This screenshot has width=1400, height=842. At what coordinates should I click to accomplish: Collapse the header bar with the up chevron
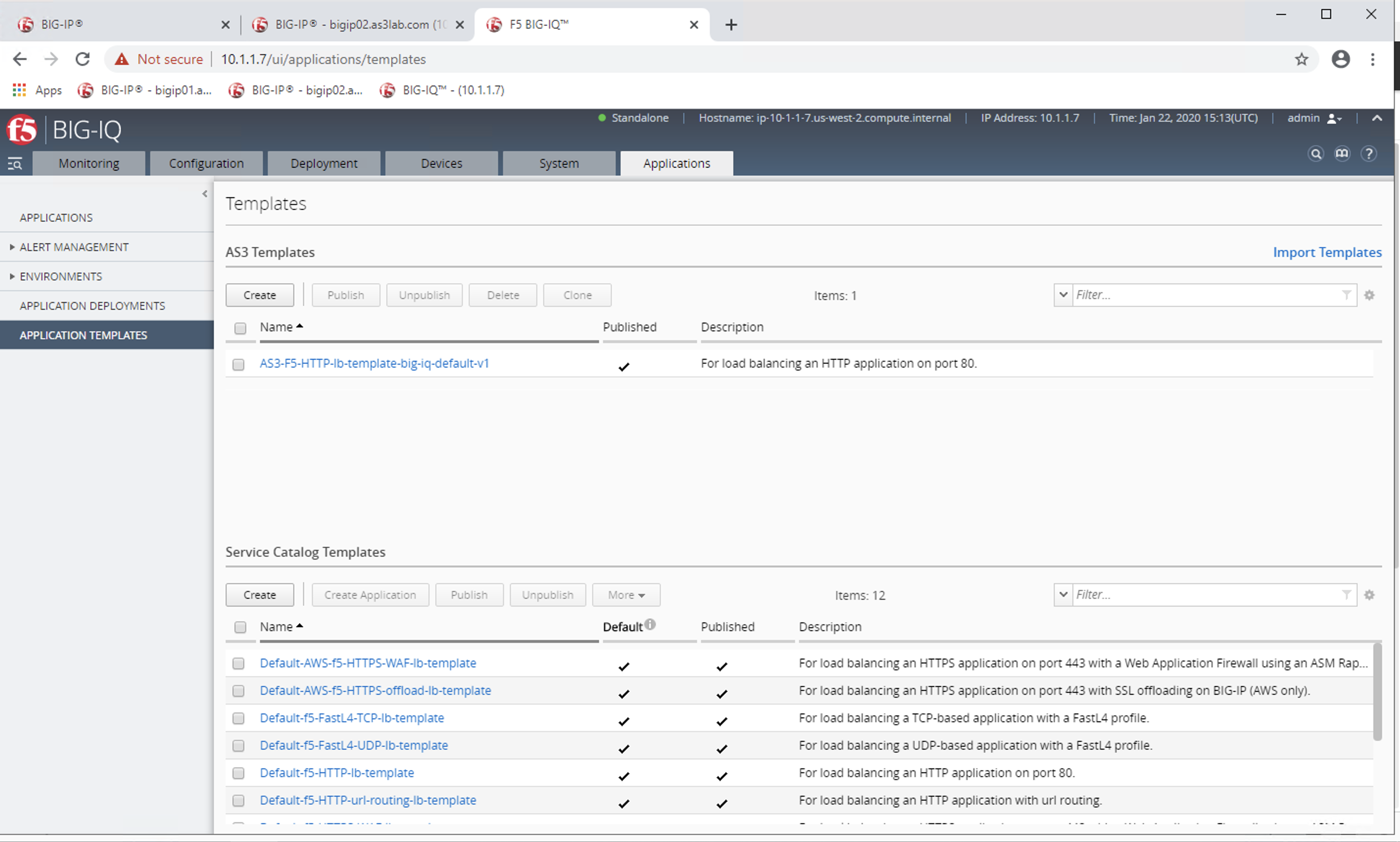tap(1377, 118)
